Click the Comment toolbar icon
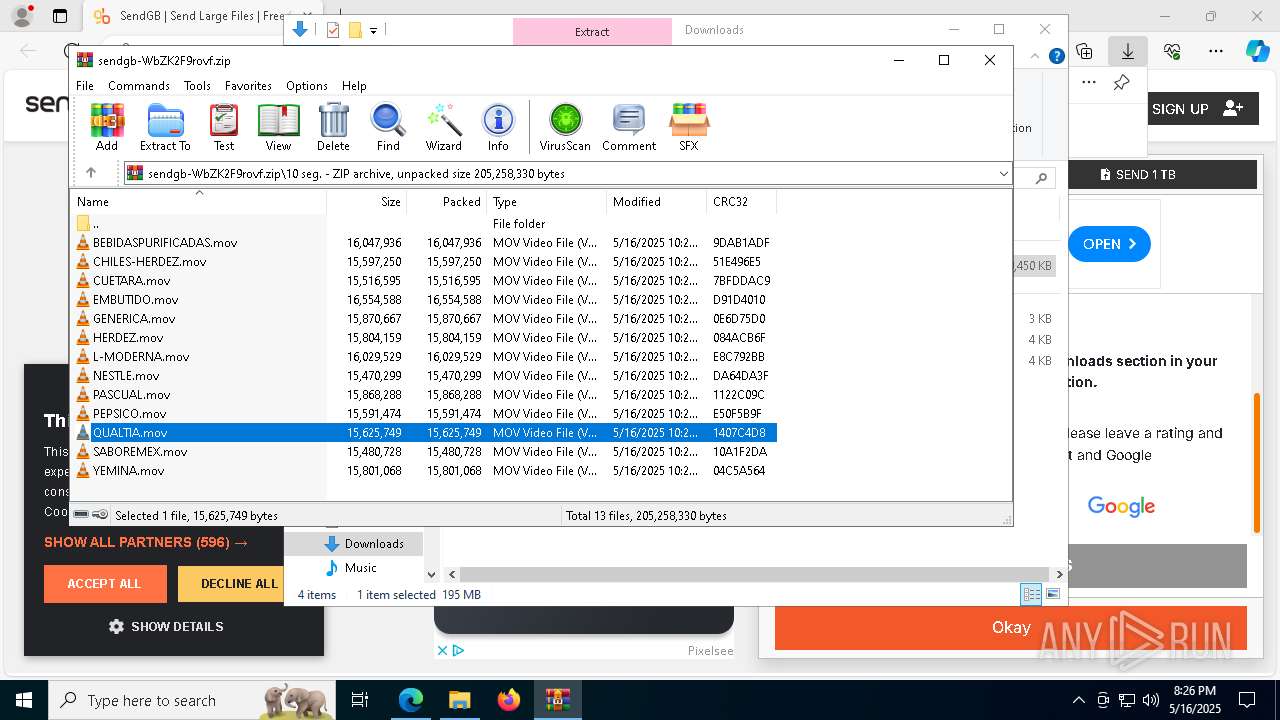 [629, 127]
